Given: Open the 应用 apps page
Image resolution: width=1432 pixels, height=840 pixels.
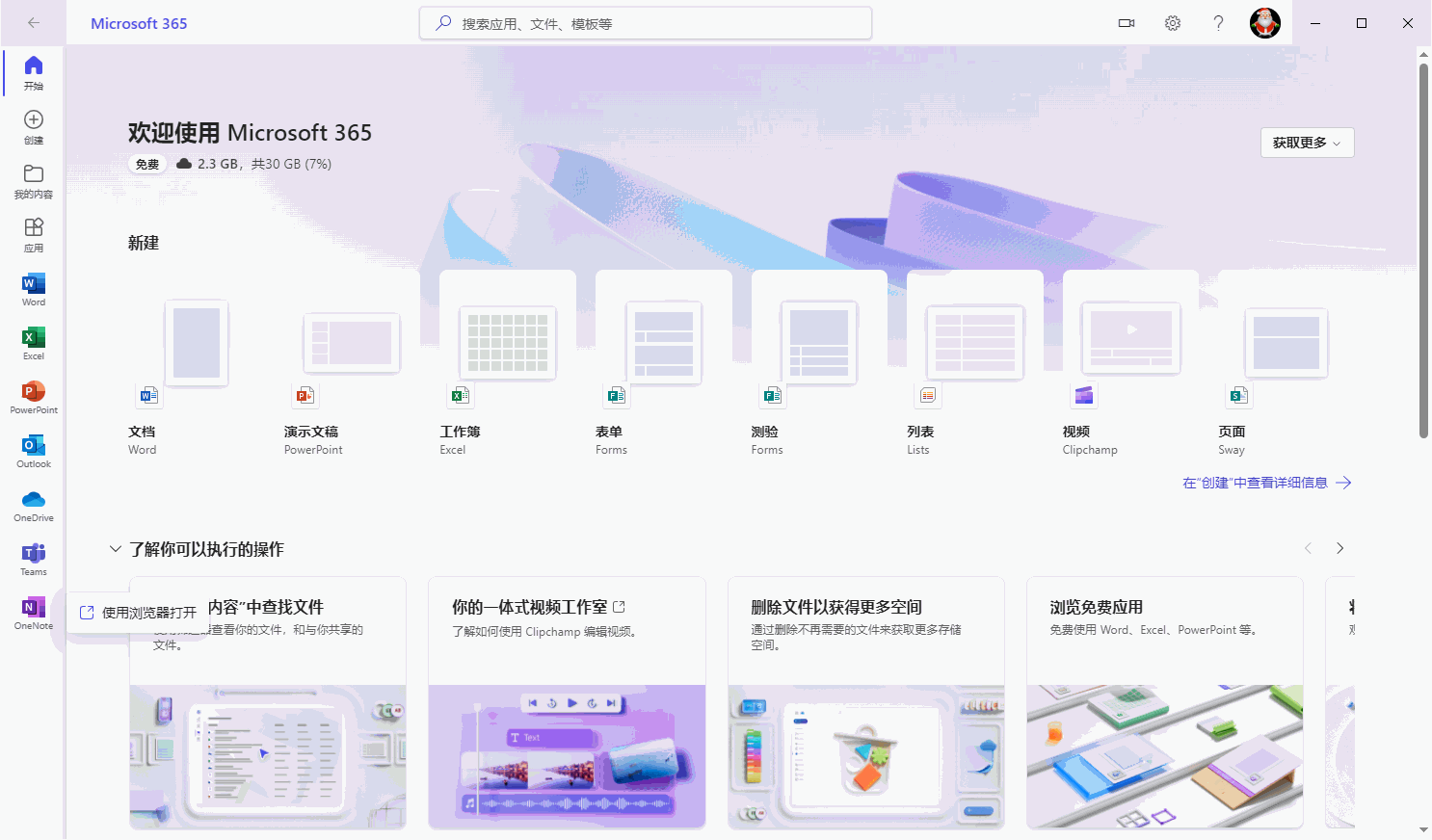Looking at the screenshot, I should (34, 235).
